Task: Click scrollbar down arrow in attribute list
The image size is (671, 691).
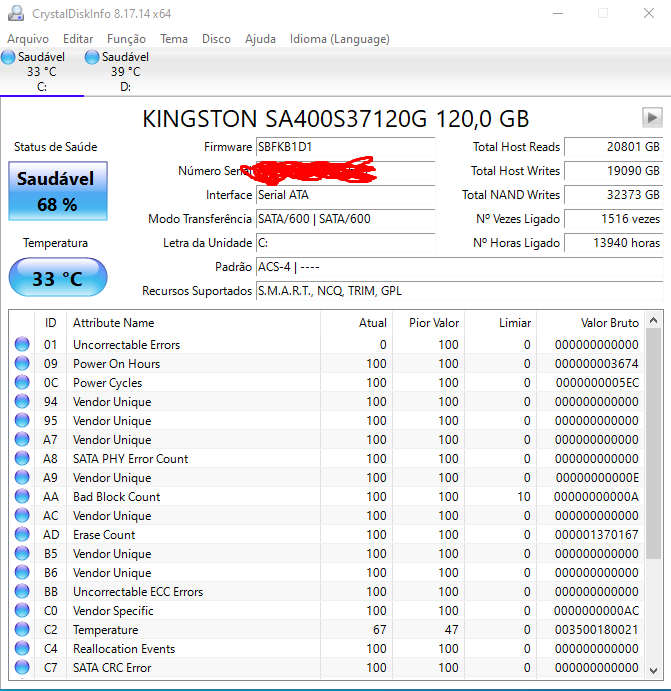Action: tap(653, 670)
